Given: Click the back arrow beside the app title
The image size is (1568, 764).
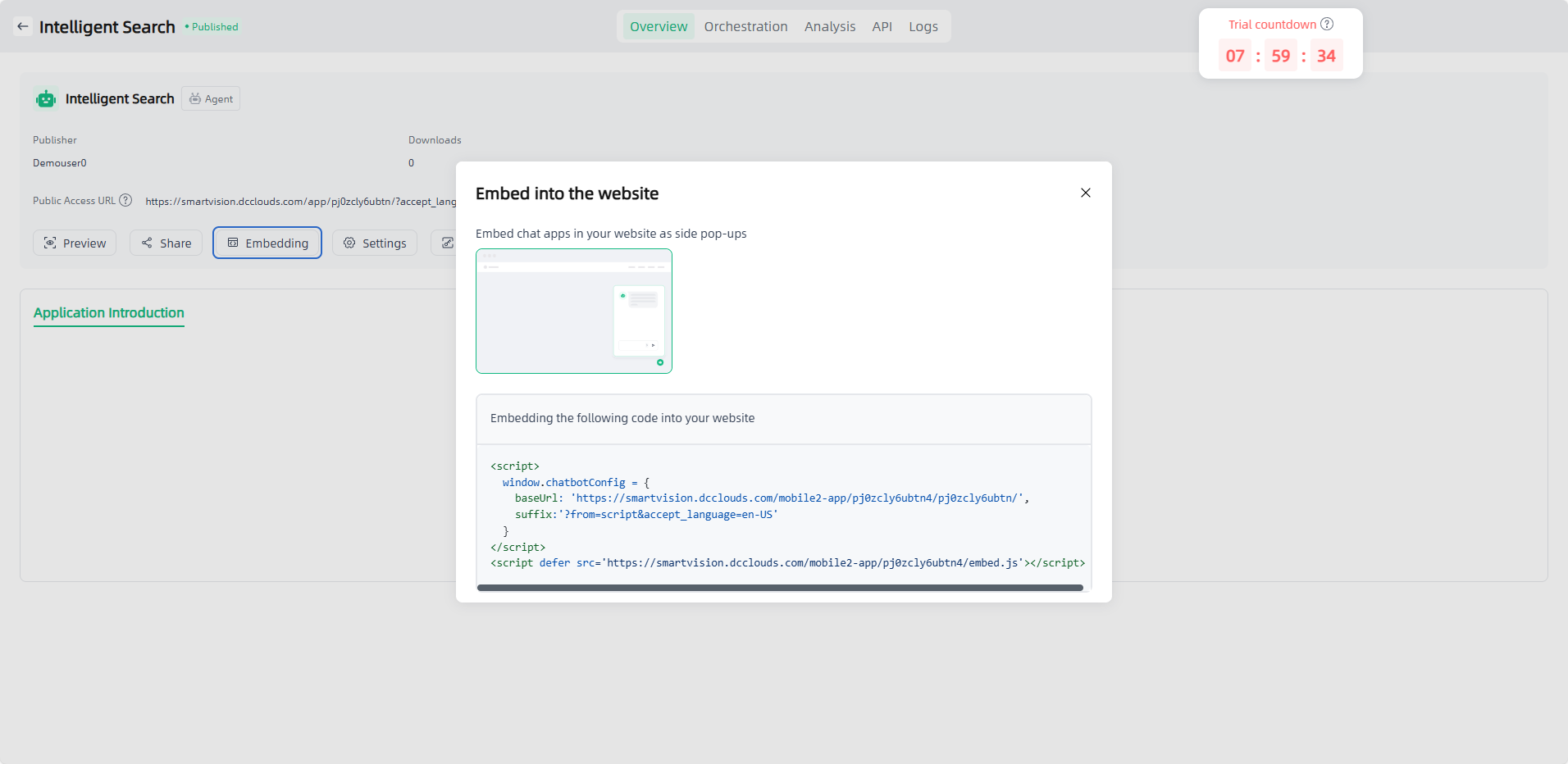Looking at the screenshot, I should [23, 26].
